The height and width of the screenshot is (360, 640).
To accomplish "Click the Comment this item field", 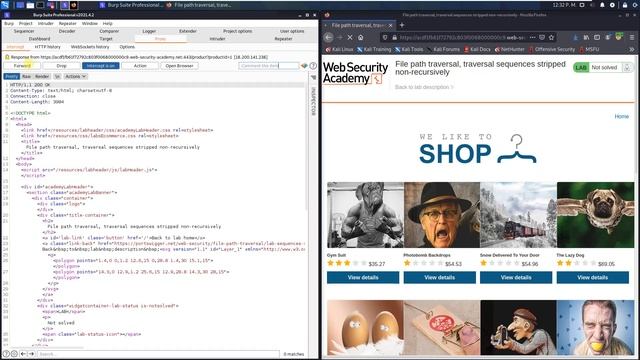I will pos(269,66).
